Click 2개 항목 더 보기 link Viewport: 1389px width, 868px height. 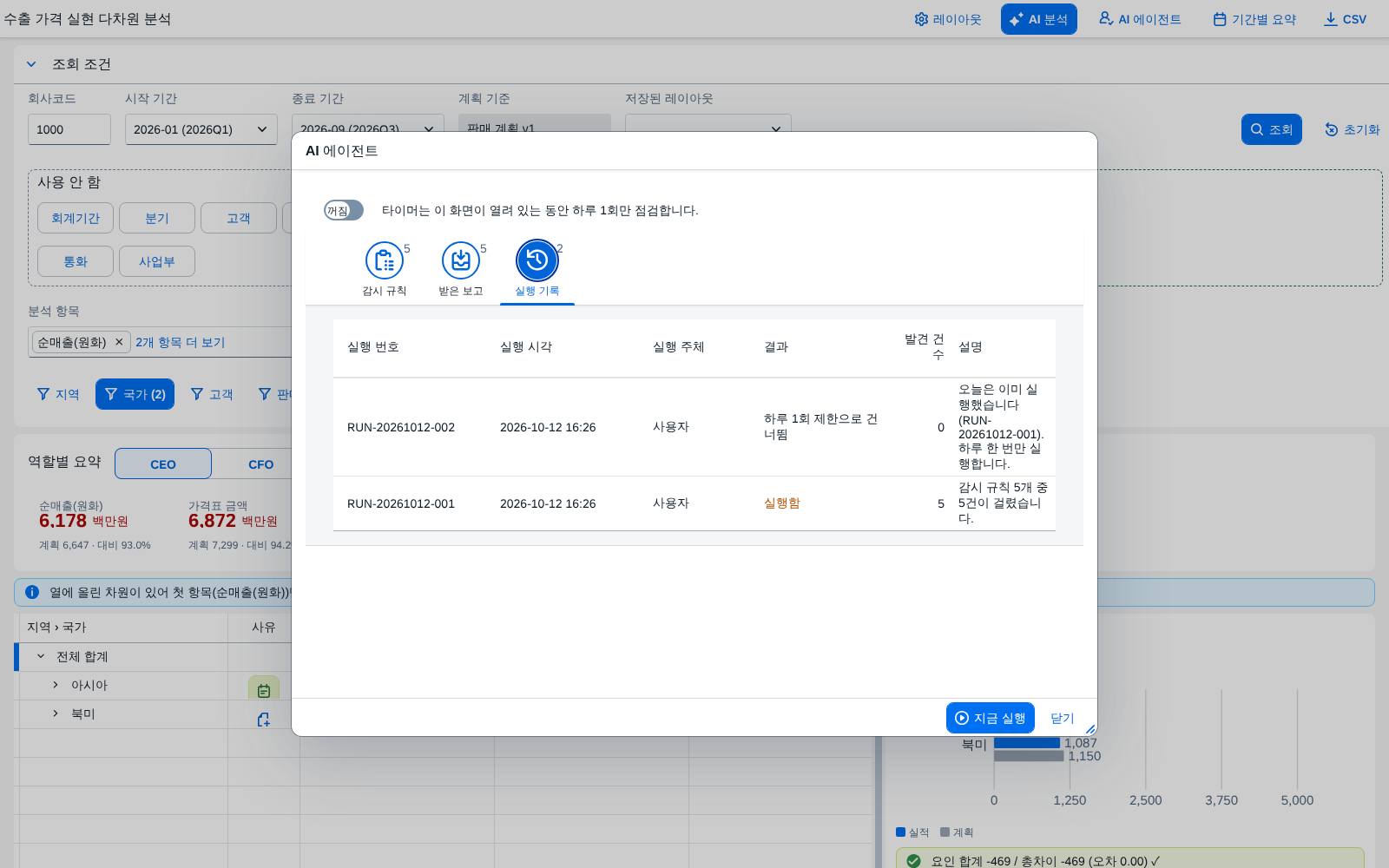coord(181,342)
